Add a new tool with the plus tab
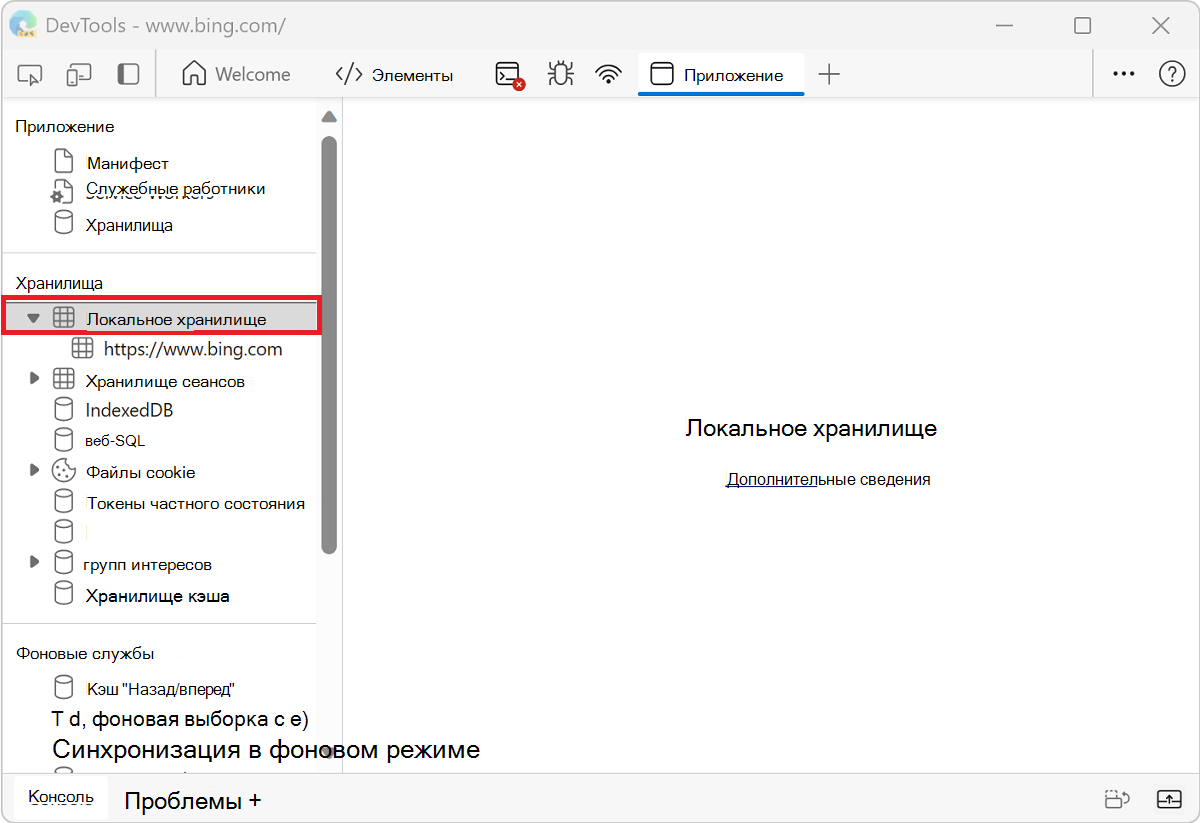Screen dimensions: 1200x823 (x=829, y=73)
